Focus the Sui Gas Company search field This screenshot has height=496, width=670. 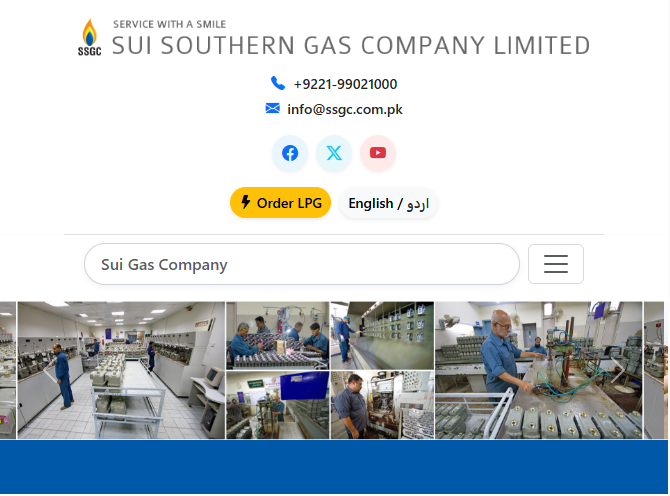[302, 264]
